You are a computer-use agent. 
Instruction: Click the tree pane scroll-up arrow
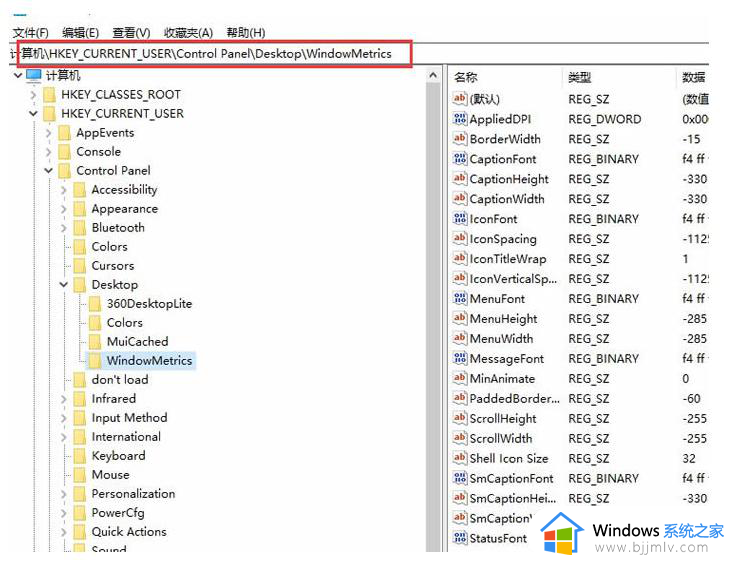pos(433,75)
